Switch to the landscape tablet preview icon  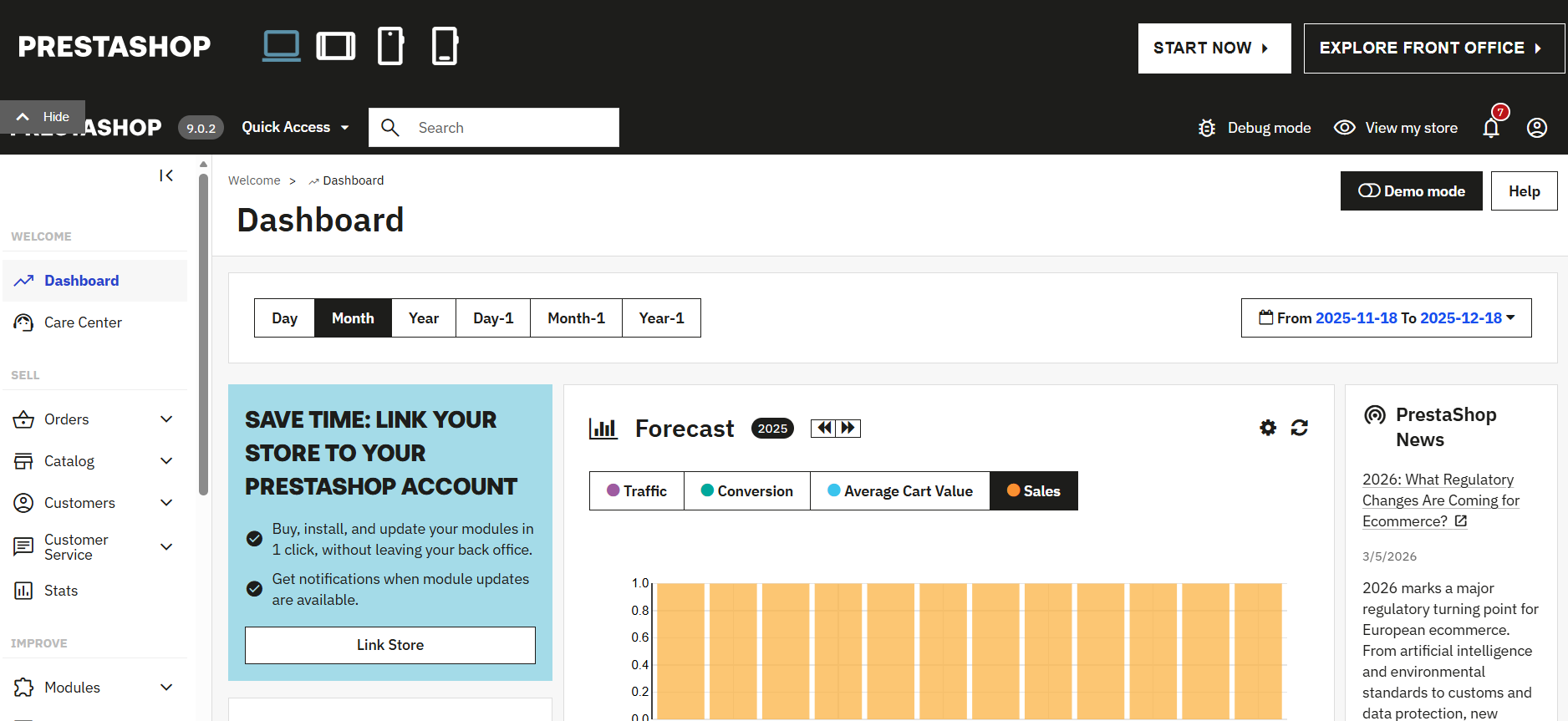coord(336,46)
